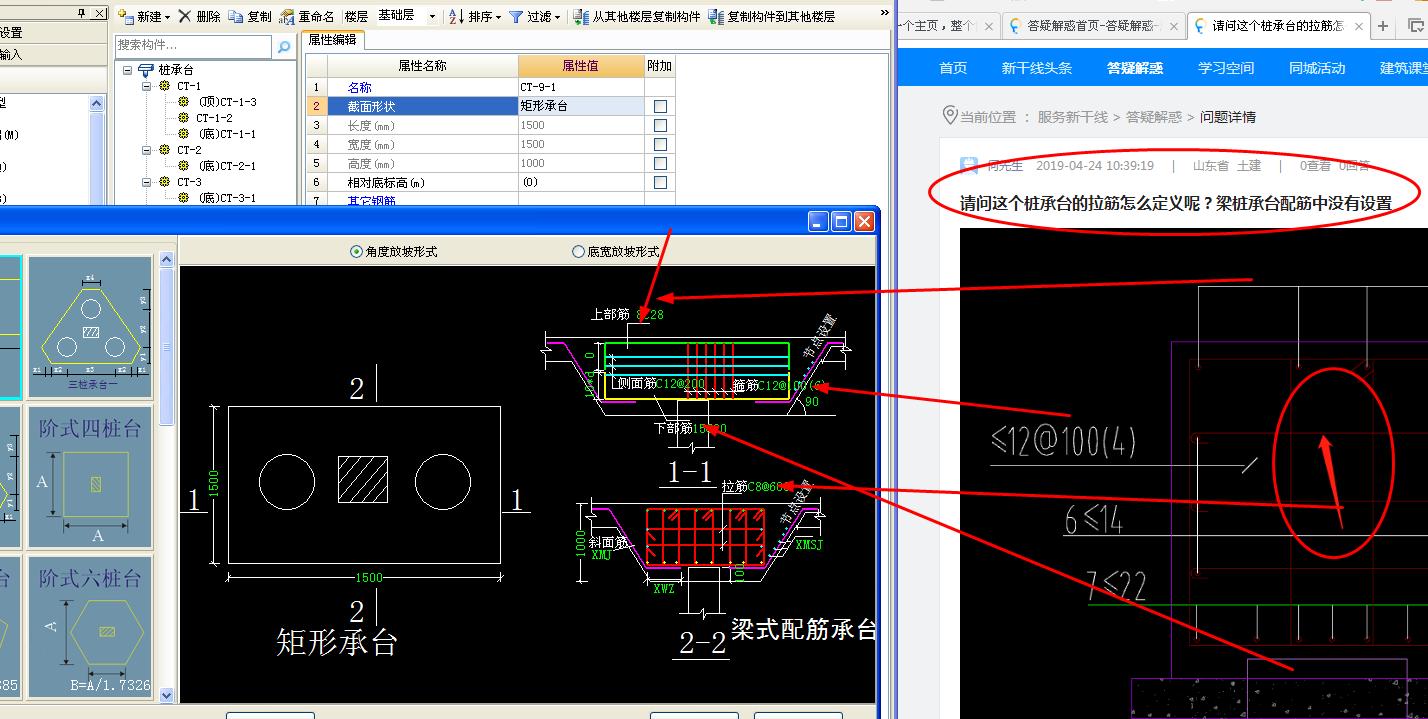The height and width of the screenshot is (719, 1428).
Task: Tick 附加 checkbox for 长度(mm) row
Action: coord(660,125)
